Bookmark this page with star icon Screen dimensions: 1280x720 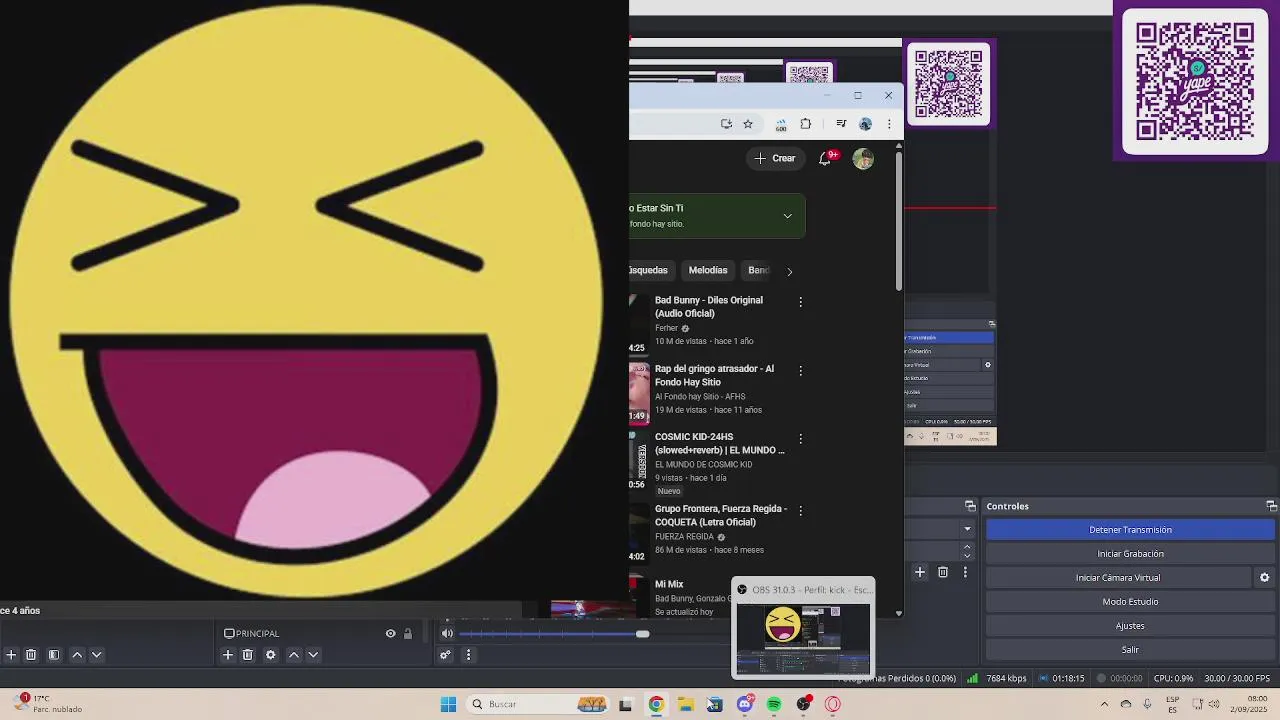(747, 124)
